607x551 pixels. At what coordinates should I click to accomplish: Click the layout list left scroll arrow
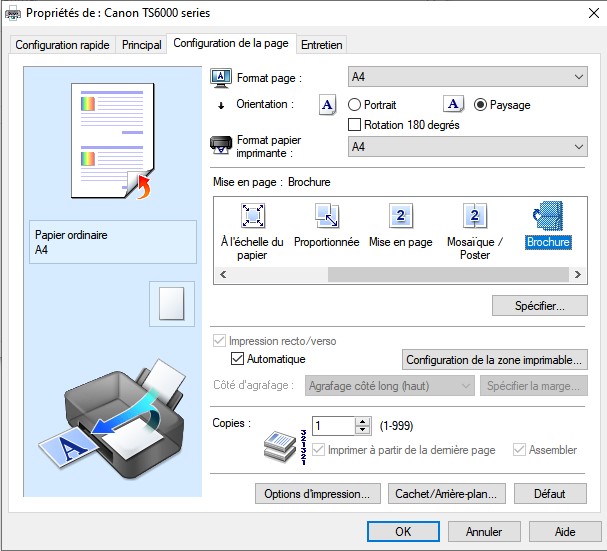[x=223, y=275]
